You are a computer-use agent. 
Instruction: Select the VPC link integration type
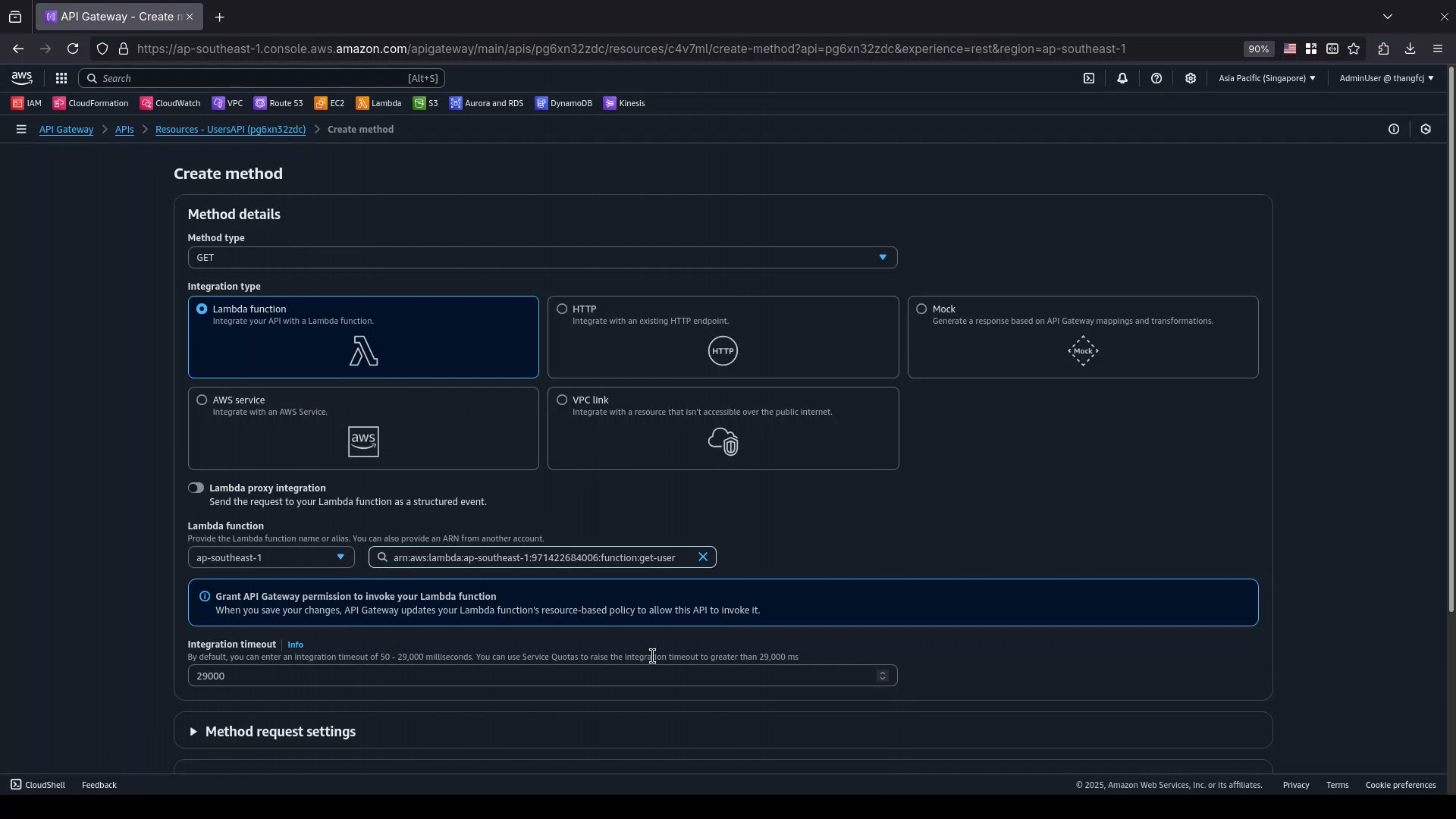tap(723, 428)
